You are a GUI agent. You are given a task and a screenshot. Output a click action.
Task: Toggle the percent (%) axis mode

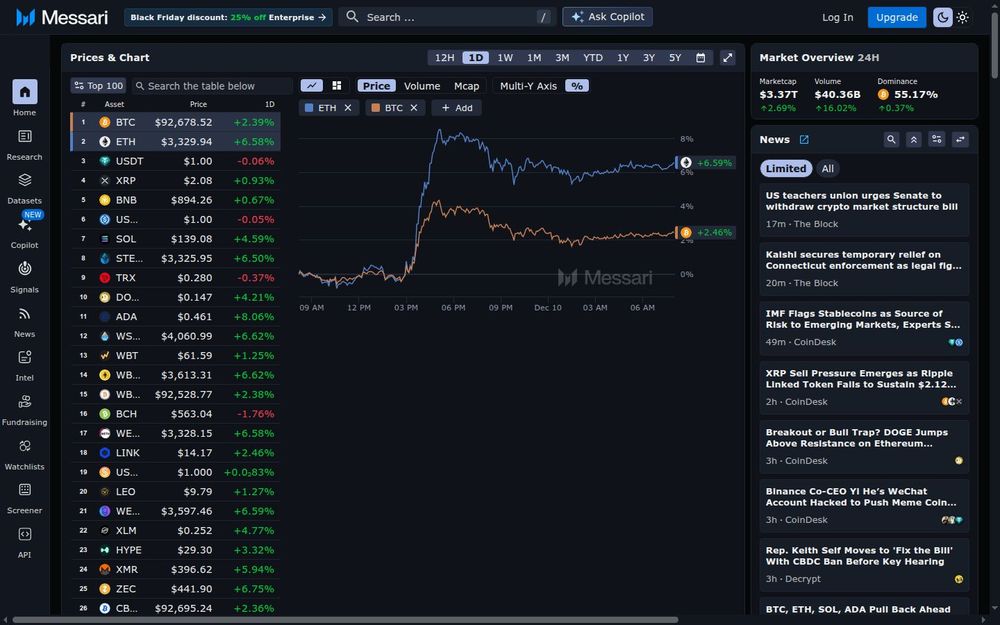577,85
